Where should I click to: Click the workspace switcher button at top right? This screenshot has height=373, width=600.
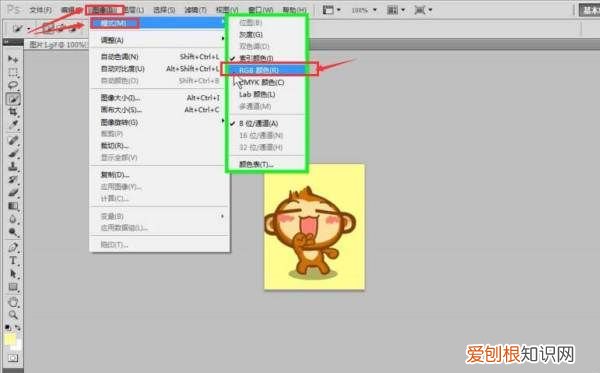589,10
